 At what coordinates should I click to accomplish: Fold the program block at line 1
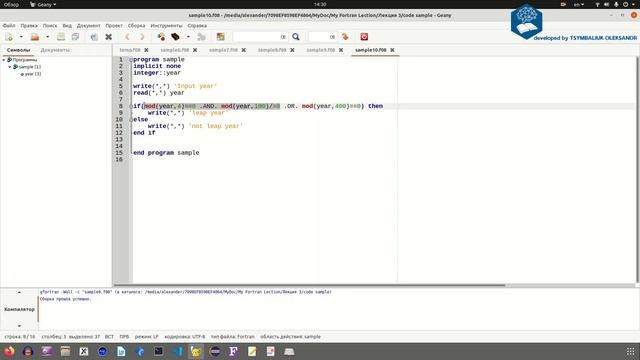(x=131, y=60)
